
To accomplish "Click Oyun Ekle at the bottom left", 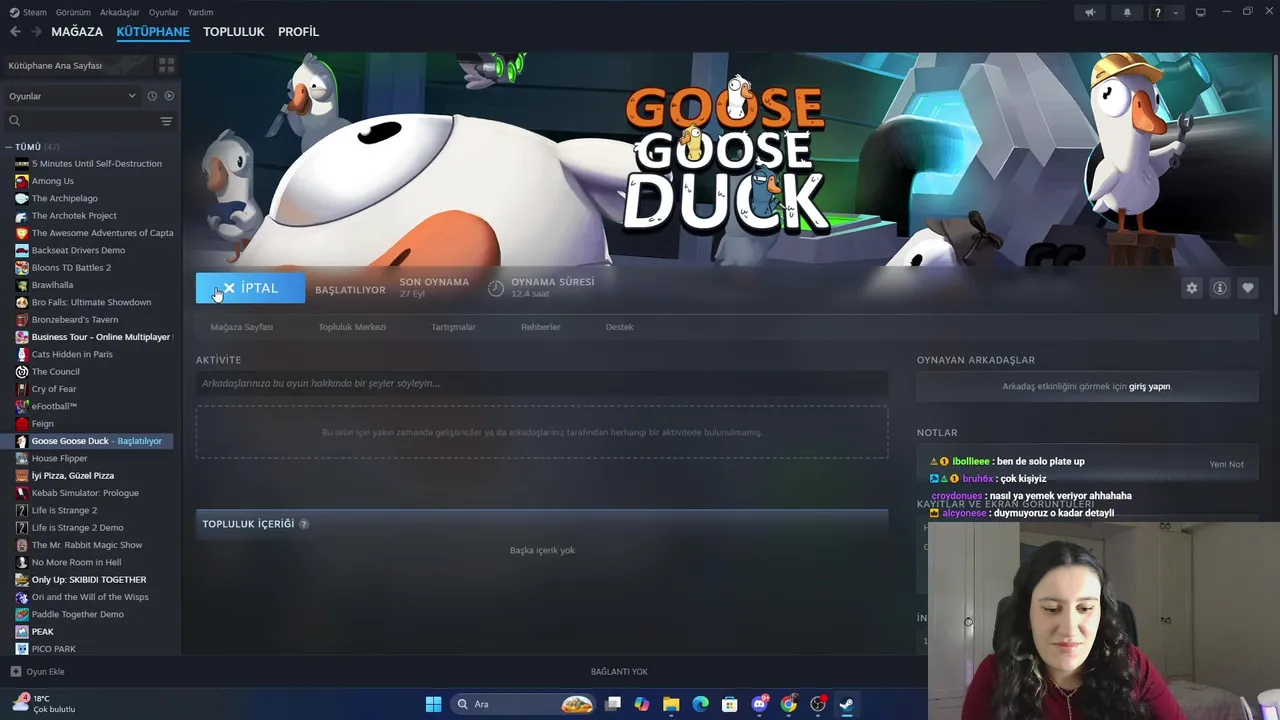I will 37,672.
